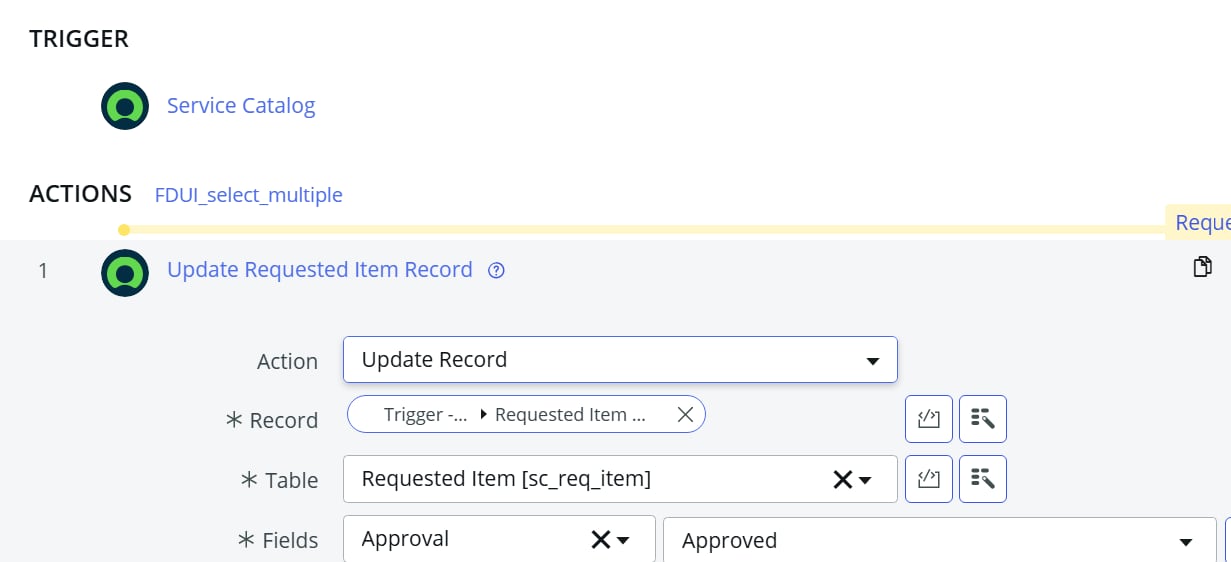The image size is (1231, 562).
Task: Open the Service Catalog trigger link
Action: (241, 105)
